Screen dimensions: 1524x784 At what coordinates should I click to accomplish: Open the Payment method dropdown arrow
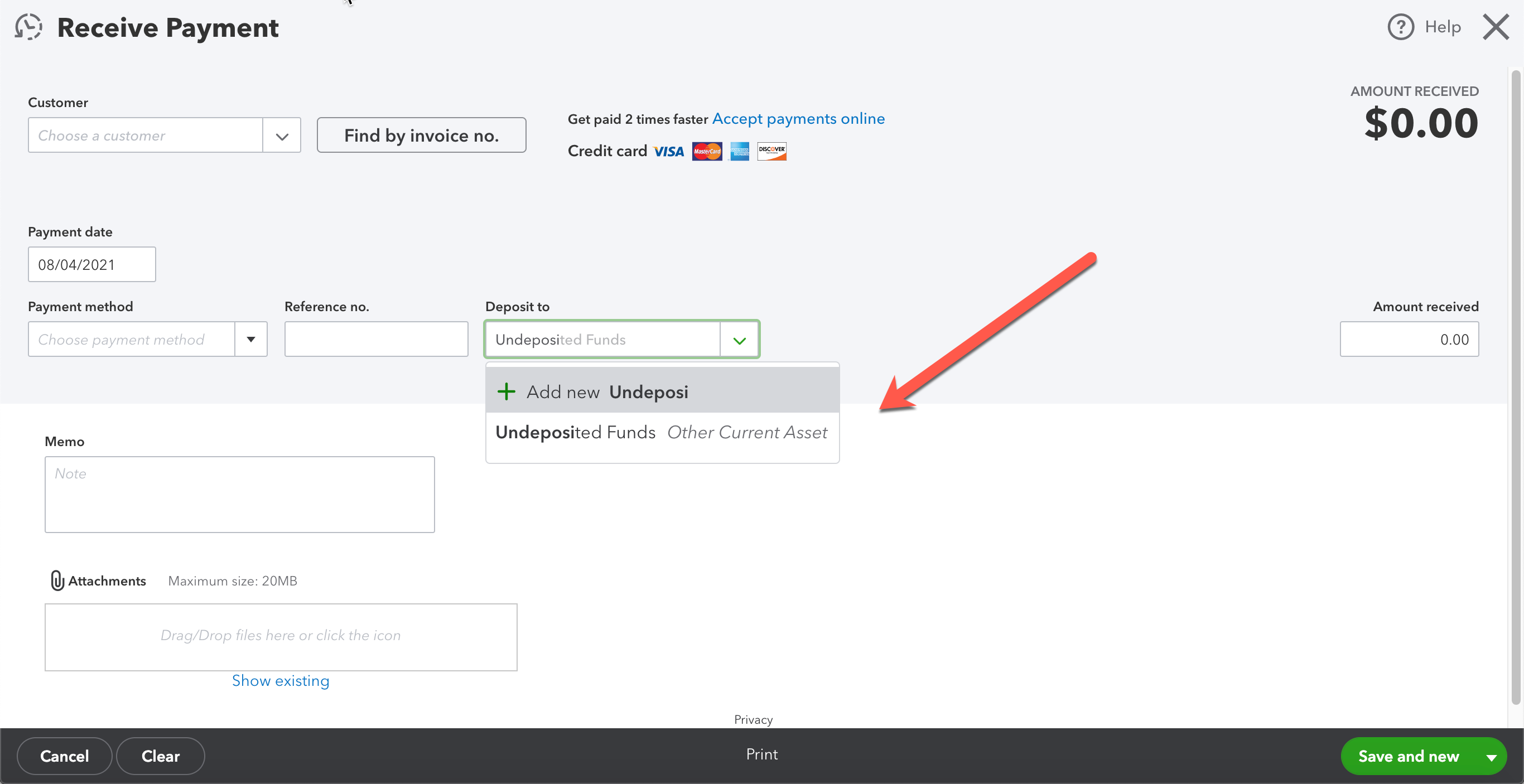pos(251,340)
